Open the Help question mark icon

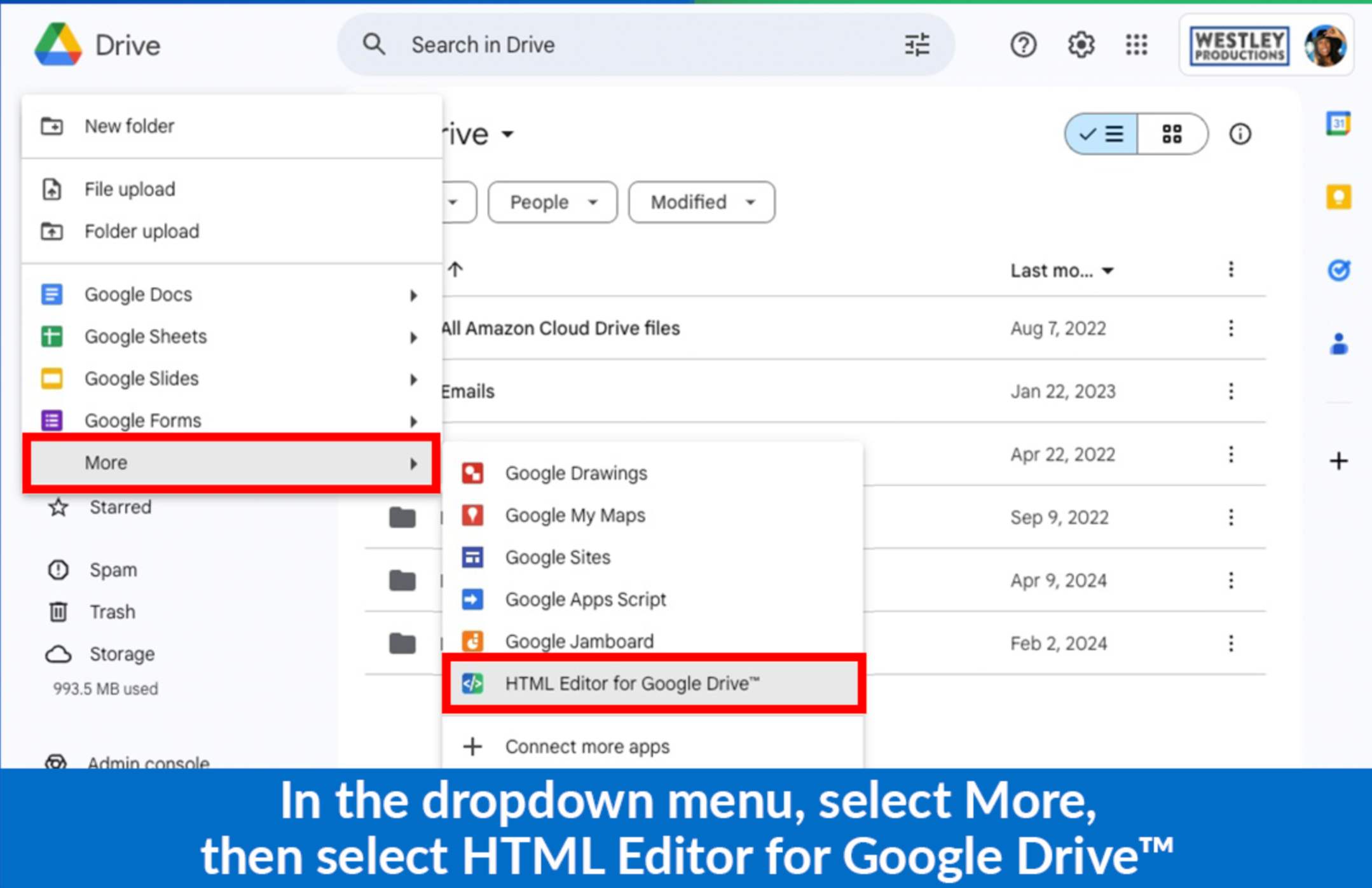click(x=1023, y=45)
